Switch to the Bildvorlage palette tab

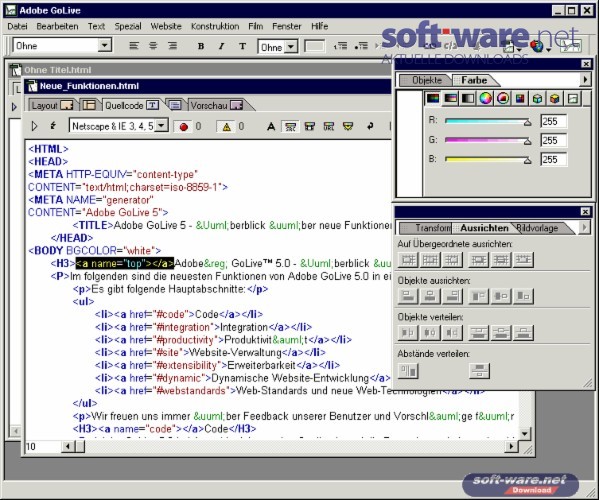coord(541,228)
